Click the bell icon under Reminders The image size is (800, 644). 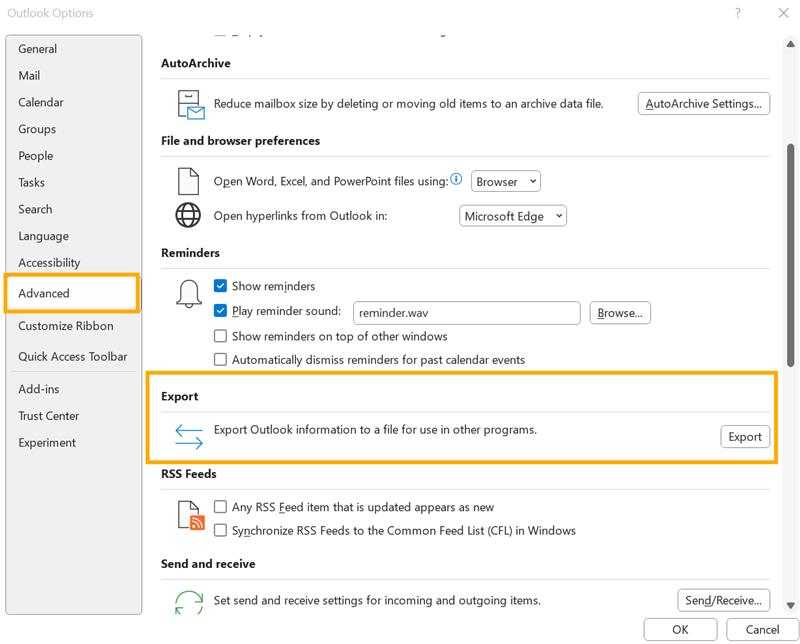(x=189, y=294)
